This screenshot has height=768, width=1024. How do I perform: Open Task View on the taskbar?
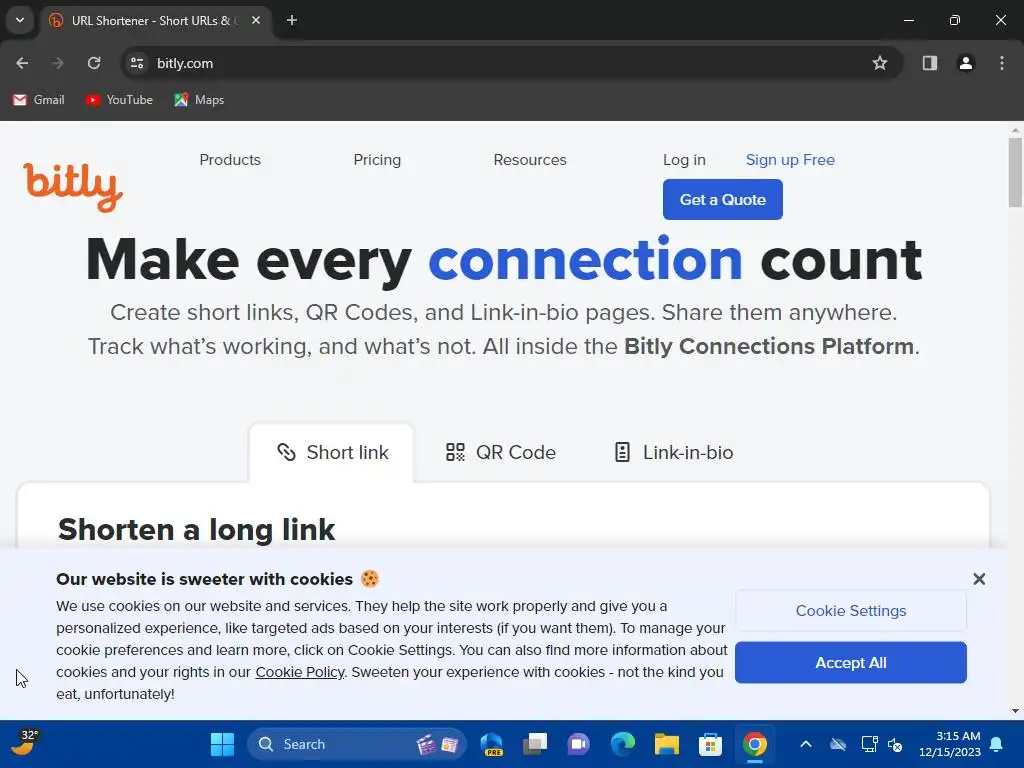pyautogui.click(x=535, y=744)
